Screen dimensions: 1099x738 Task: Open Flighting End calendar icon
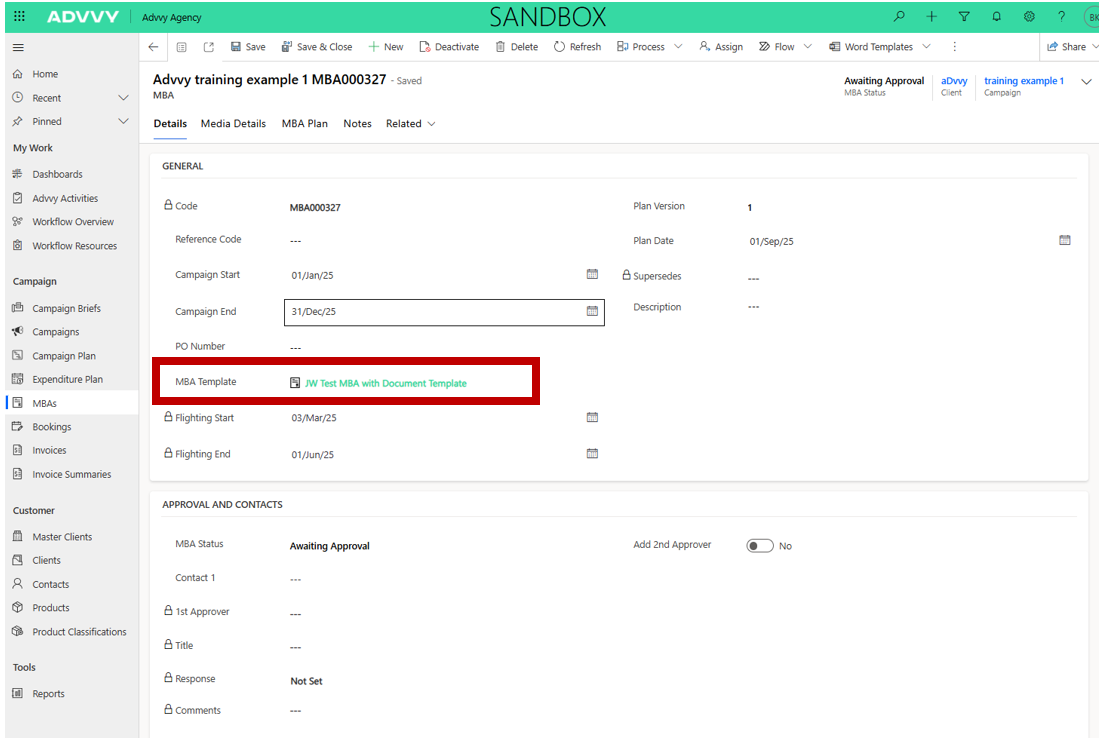592,453
